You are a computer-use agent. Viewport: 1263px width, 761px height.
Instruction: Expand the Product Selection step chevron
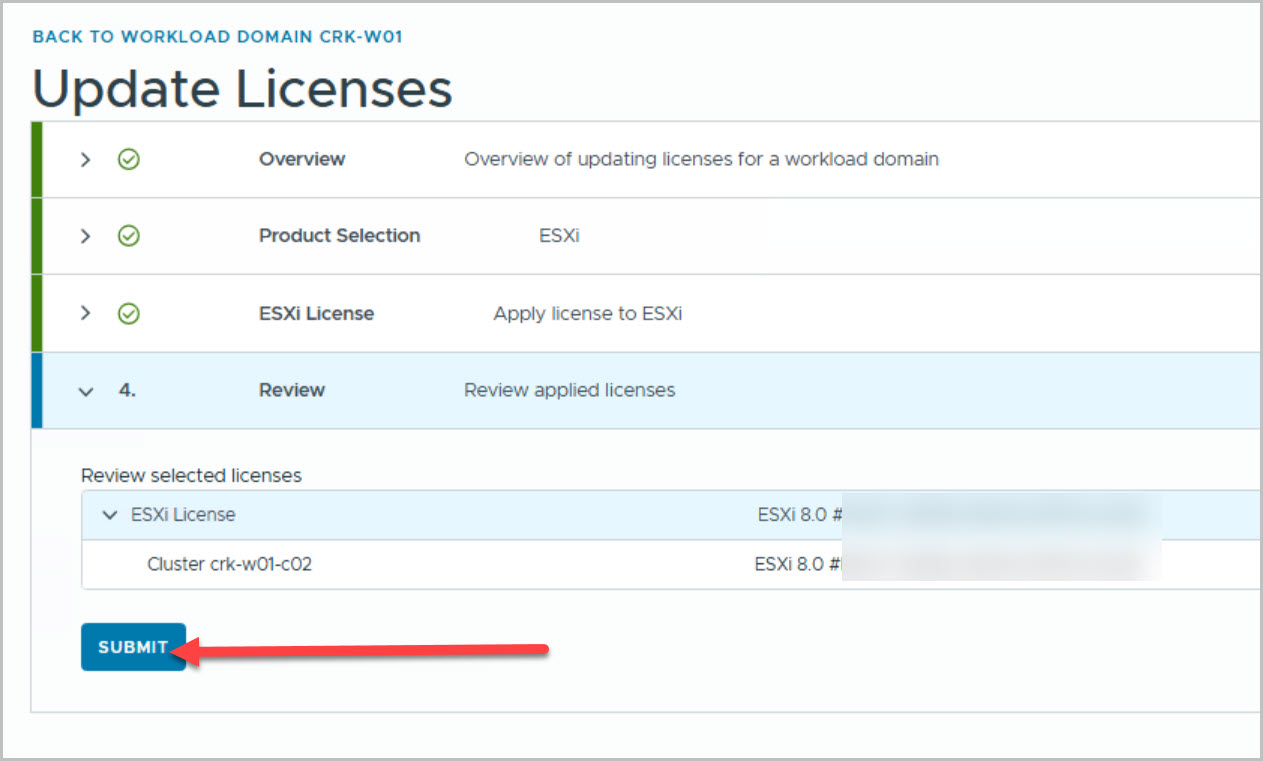[85, 236]
